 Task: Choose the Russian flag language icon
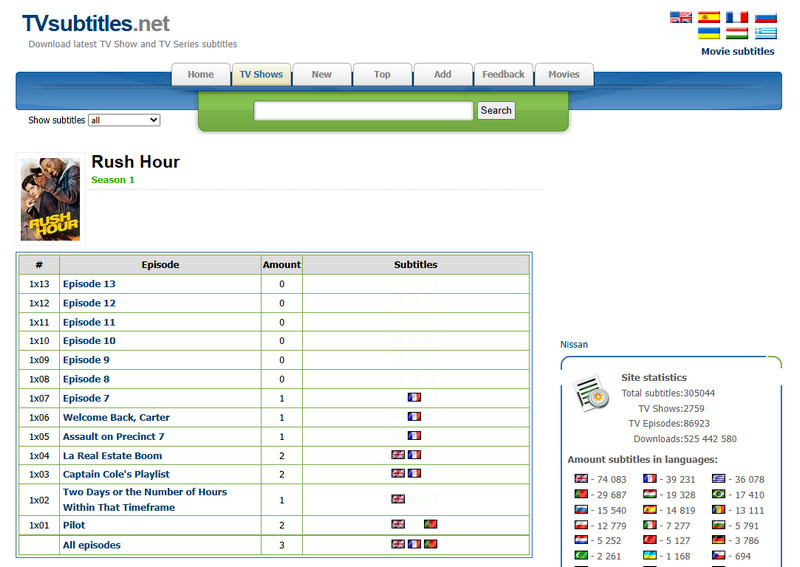tap(766, 17)
